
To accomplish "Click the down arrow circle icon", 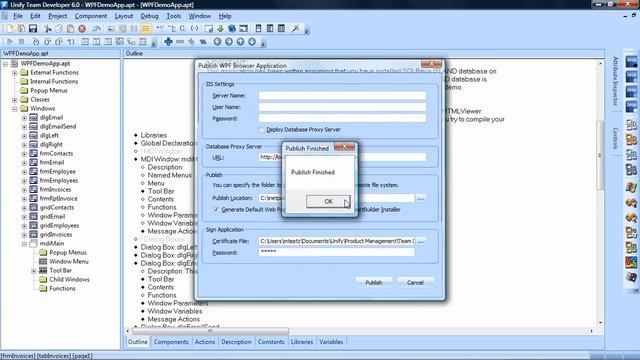I will click(252, 42).
